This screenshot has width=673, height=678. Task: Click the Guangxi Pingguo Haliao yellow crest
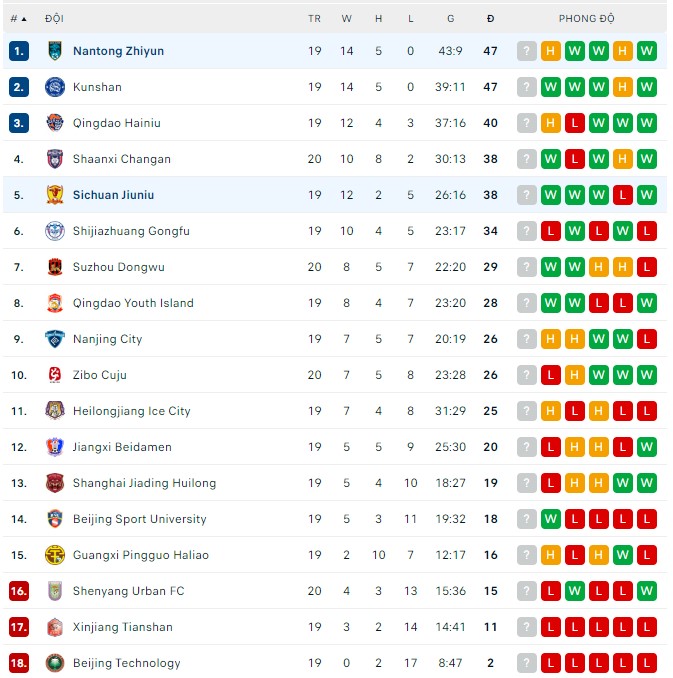pyautogui.click(x=55, y=555)
